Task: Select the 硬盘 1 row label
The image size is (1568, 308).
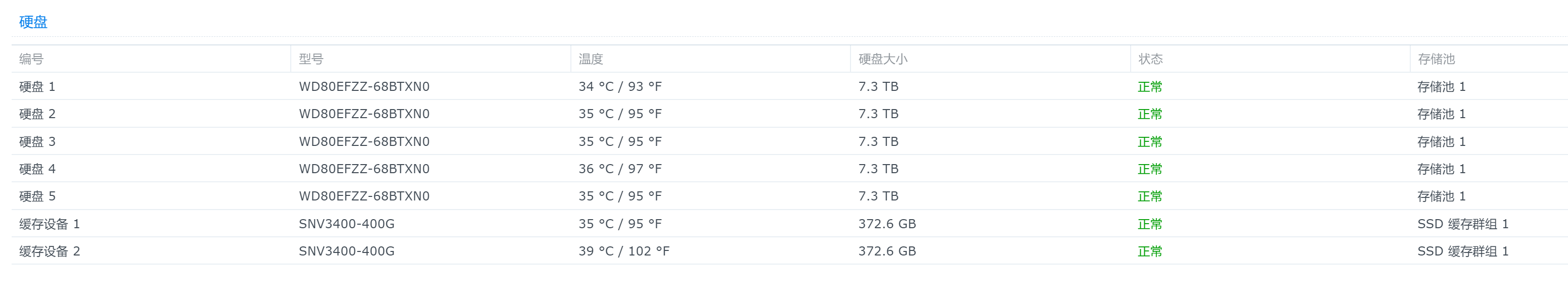Action: [x=37, y=86]
